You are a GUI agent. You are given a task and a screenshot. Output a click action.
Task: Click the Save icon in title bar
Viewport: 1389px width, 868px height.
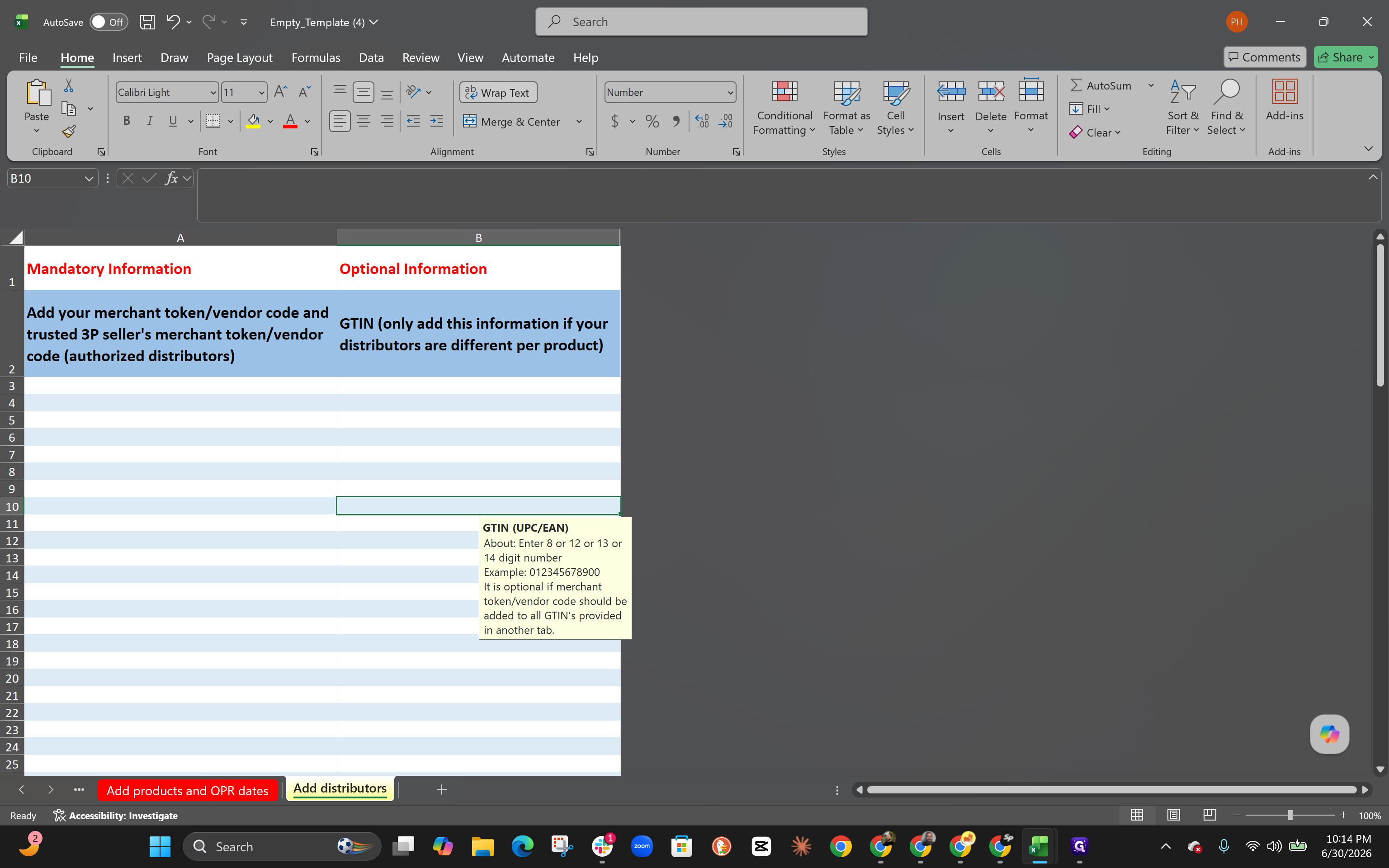point(147,22)
